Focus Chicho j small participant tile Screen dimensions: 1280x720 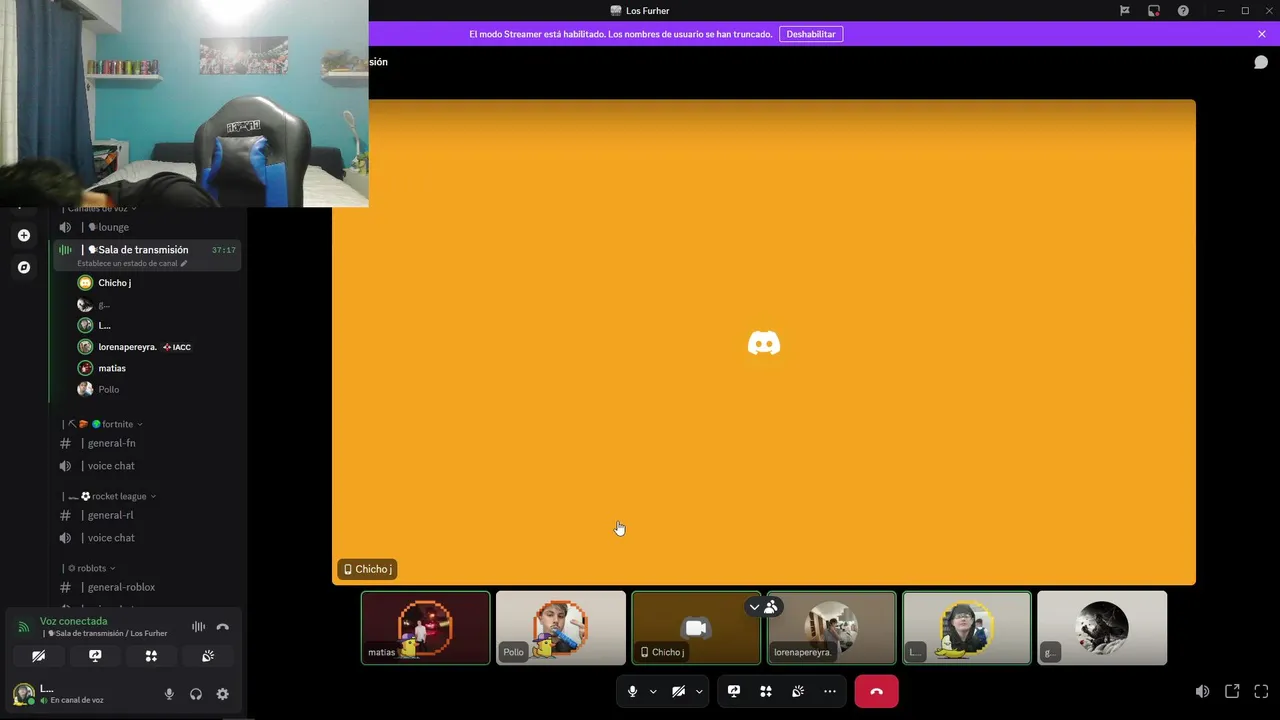pos(696,628)
